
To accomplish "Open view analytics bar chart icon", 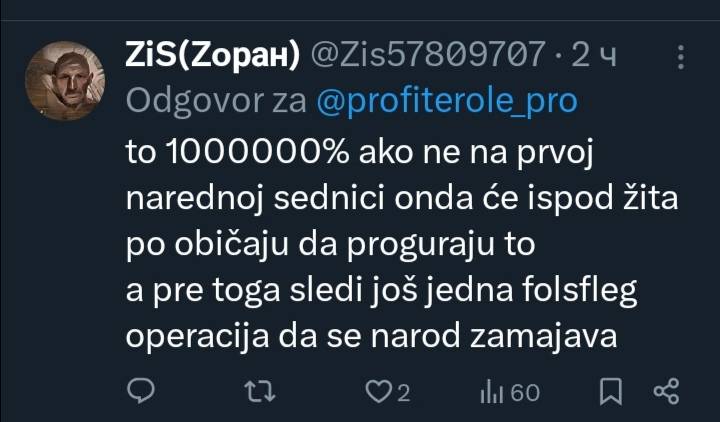I will pyautogui.click(x=492, y=393).
